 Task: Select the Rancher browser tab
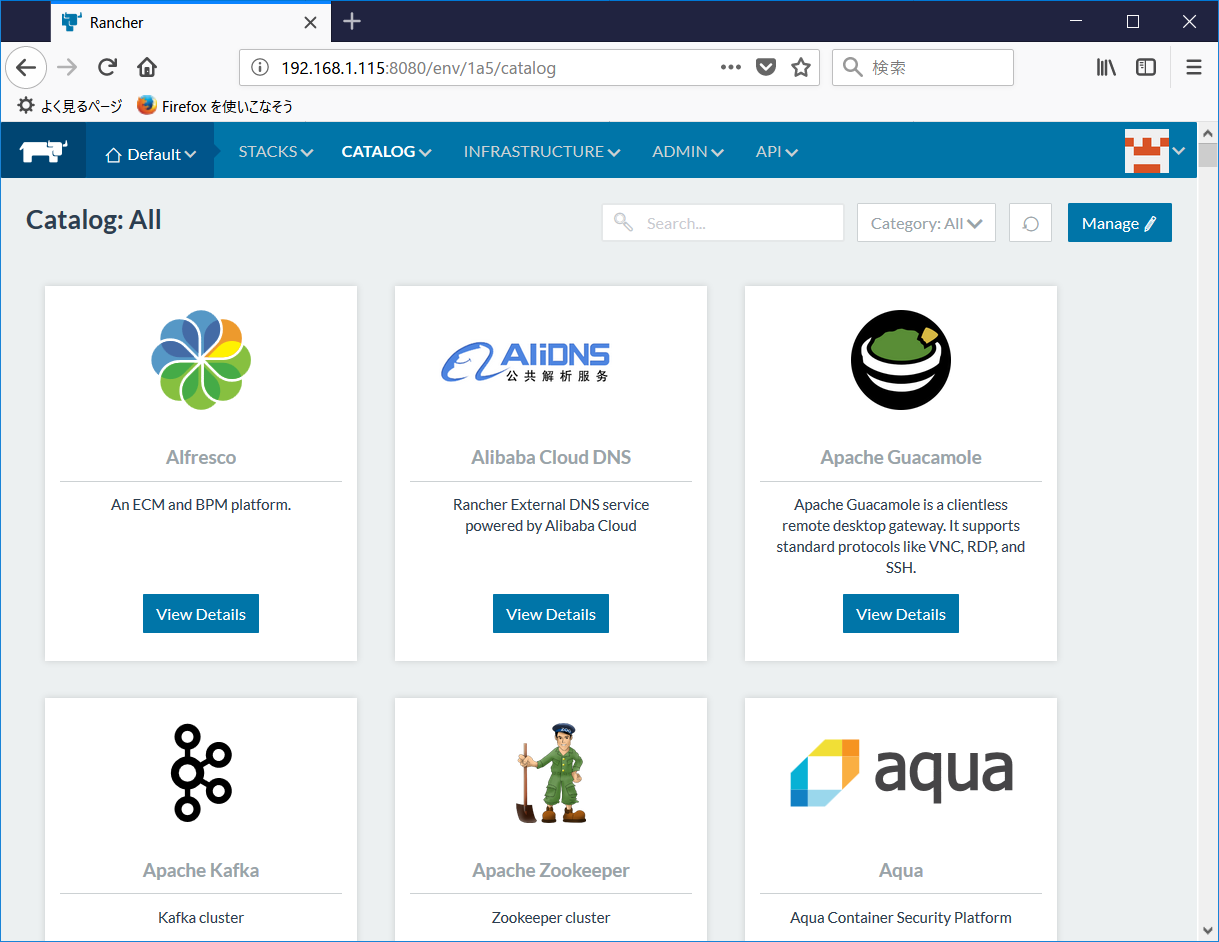[x=190, y=22]
